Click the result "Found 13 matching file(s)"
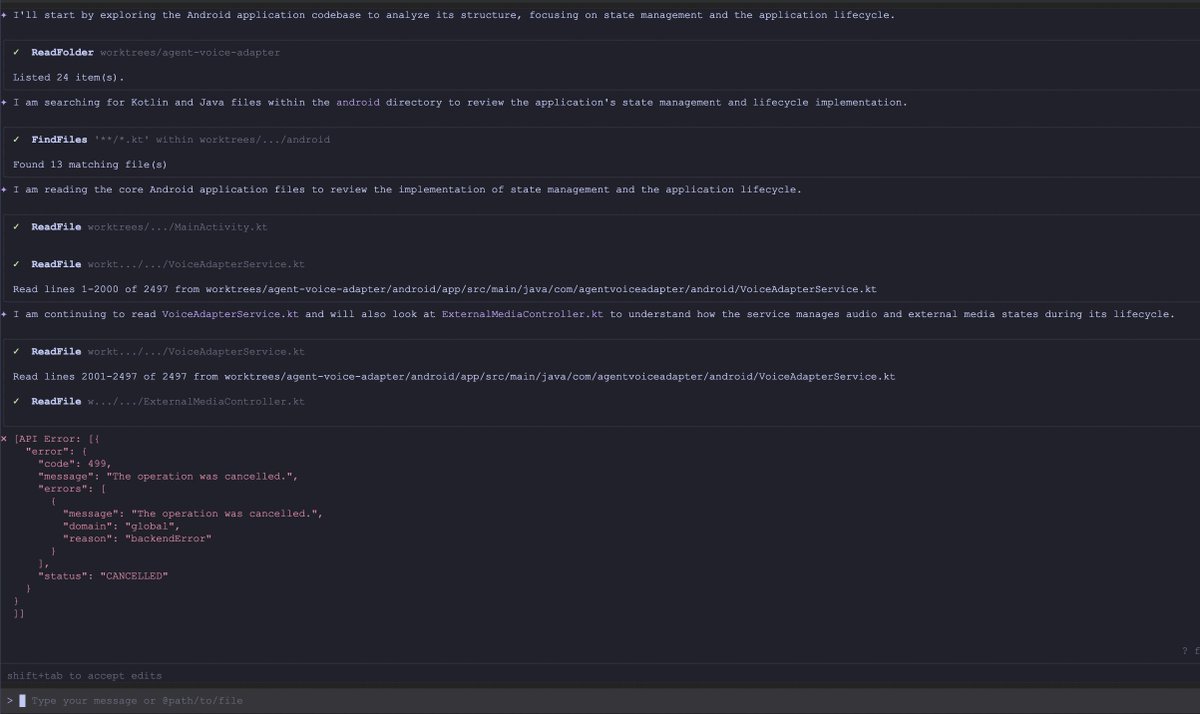Image resolution: width=1200 pixels, height=714 pixels. (90, 165)
